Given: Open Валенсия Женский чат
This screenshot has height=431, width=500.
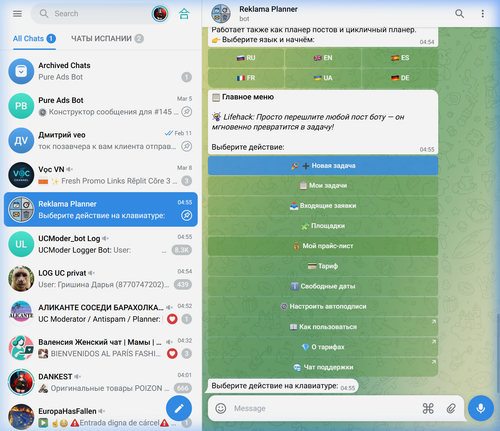Looking at the screenshot, I should [101, 348].
